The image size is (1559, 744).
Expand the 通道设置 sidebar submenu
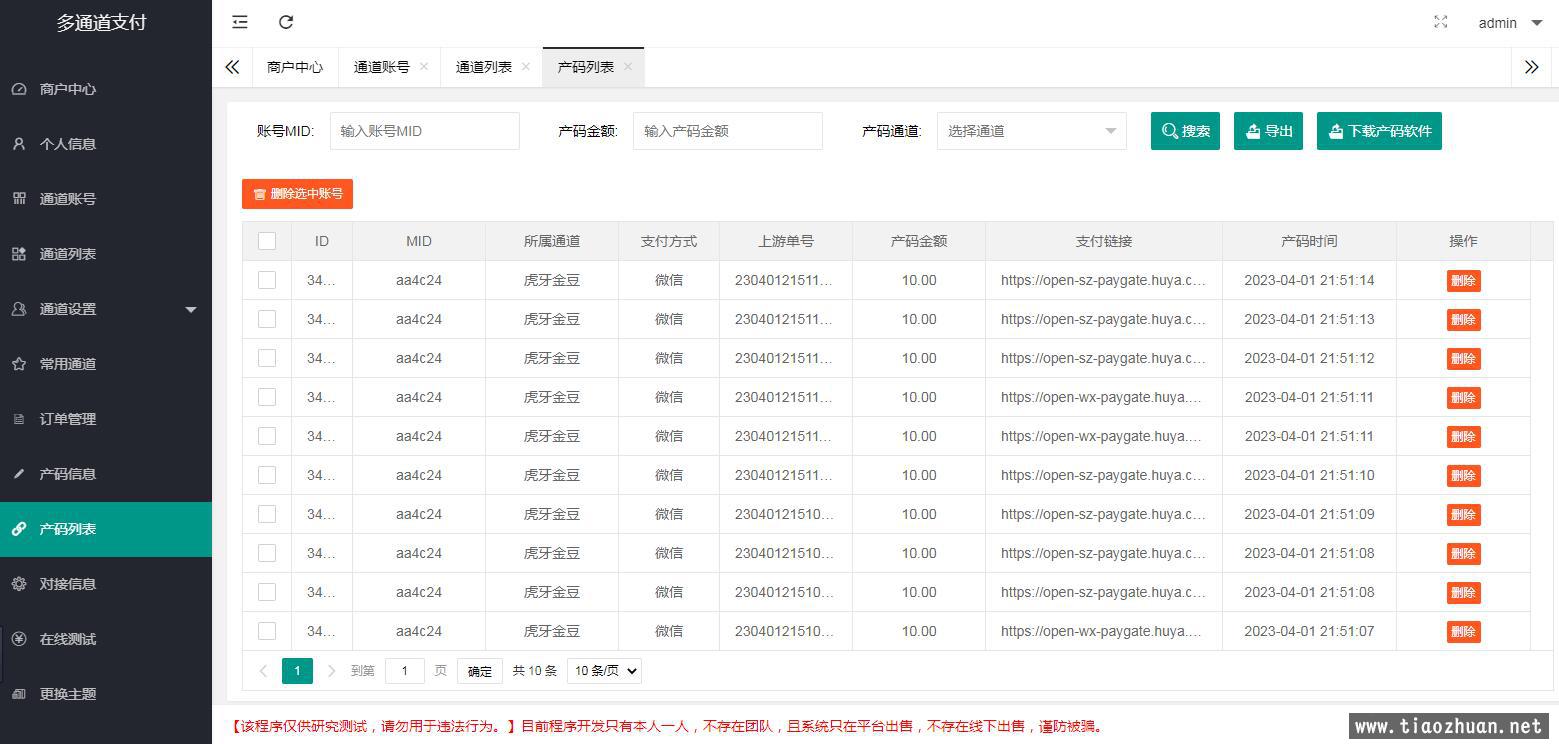click(x=106, y=309)
